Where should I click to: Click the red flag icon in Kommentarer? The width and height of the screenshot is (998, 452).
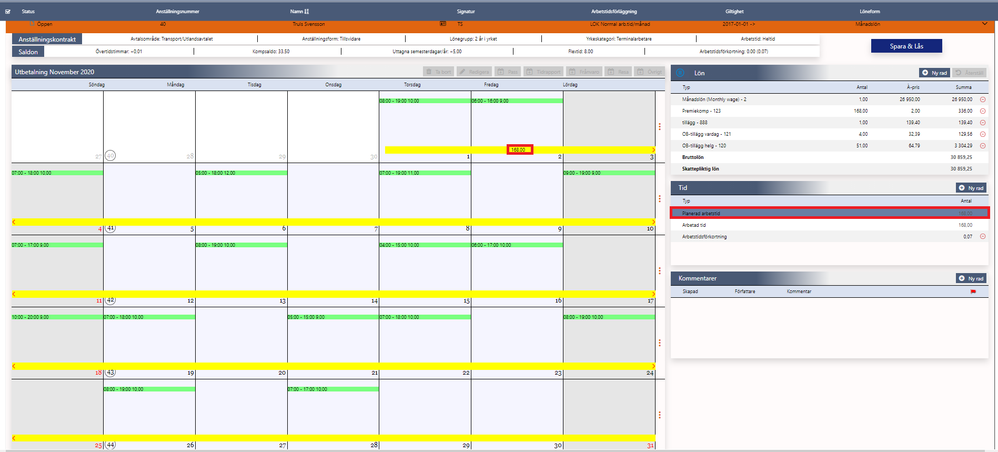click(973, 292)
